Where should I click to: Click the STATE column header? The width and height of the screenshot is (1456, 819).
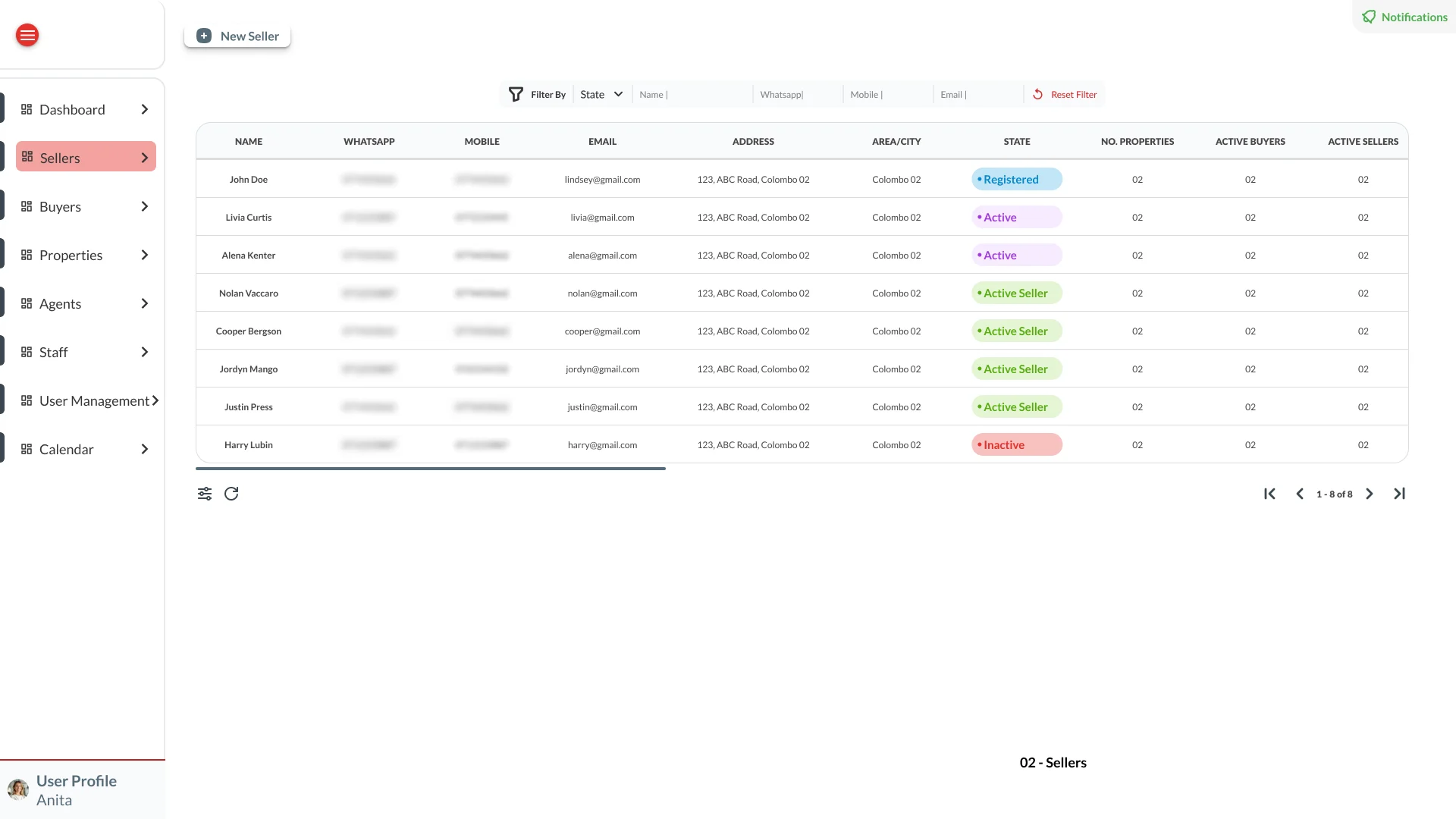(1017, 141)
